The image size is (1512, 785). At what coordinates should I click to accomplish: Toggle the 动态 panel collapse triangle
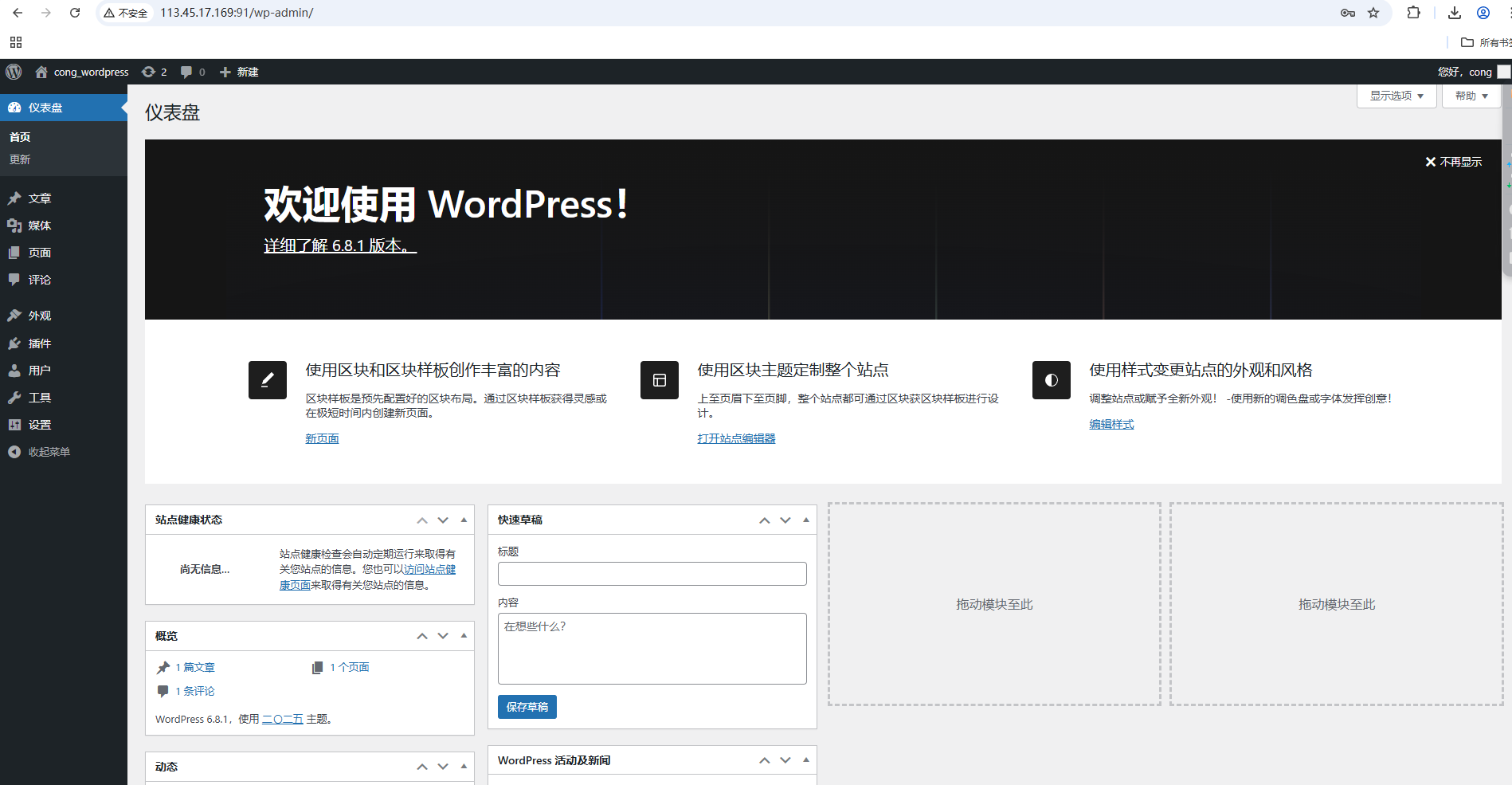tap(464, 767)
